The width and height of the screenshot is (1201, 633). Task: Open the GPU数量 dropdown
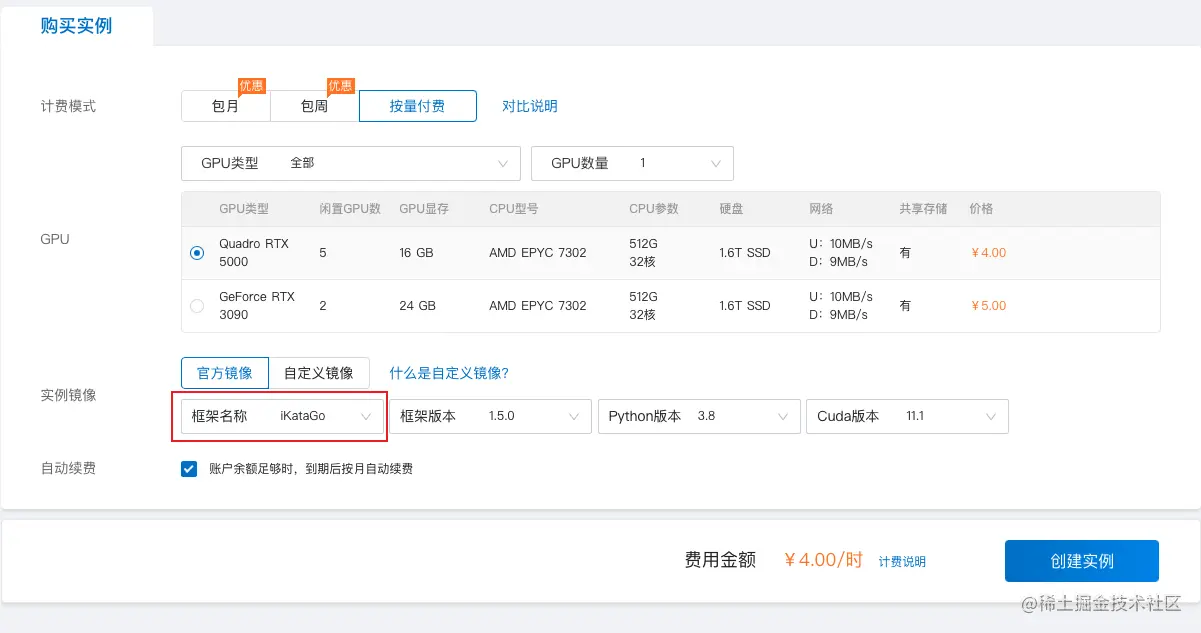631,163
